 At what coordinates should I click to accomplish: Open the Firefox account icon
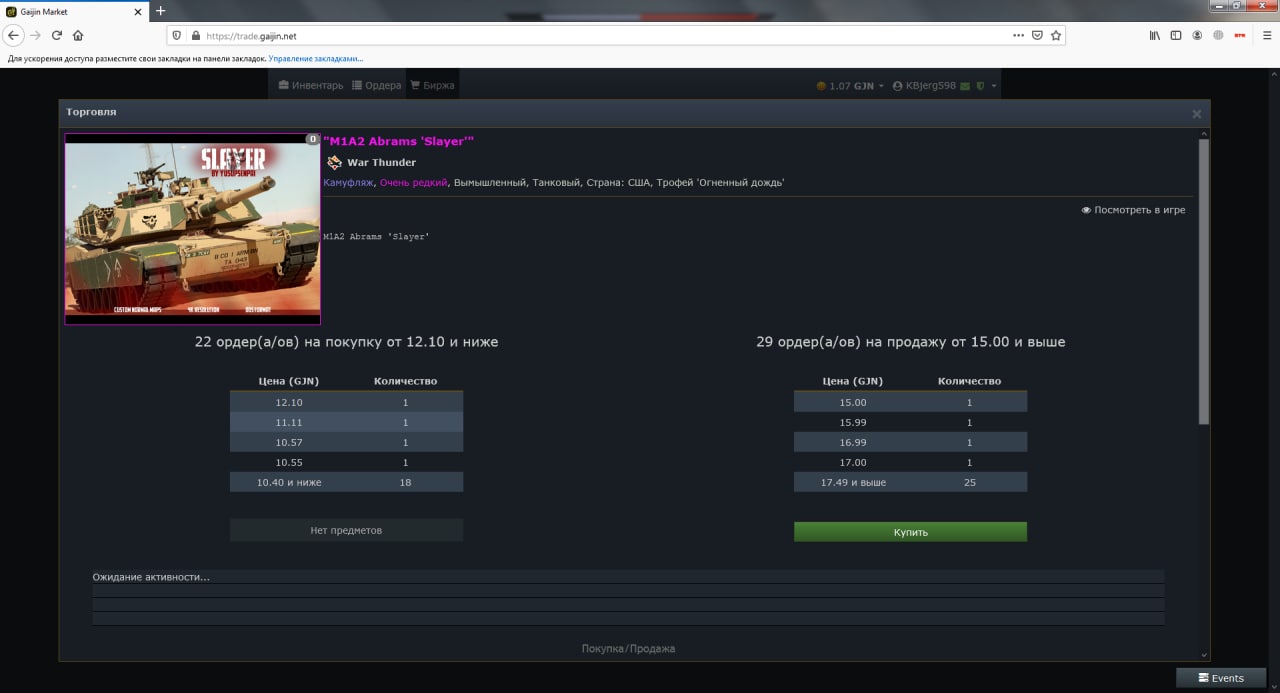pyautogui.click(x=1197, y=35)
